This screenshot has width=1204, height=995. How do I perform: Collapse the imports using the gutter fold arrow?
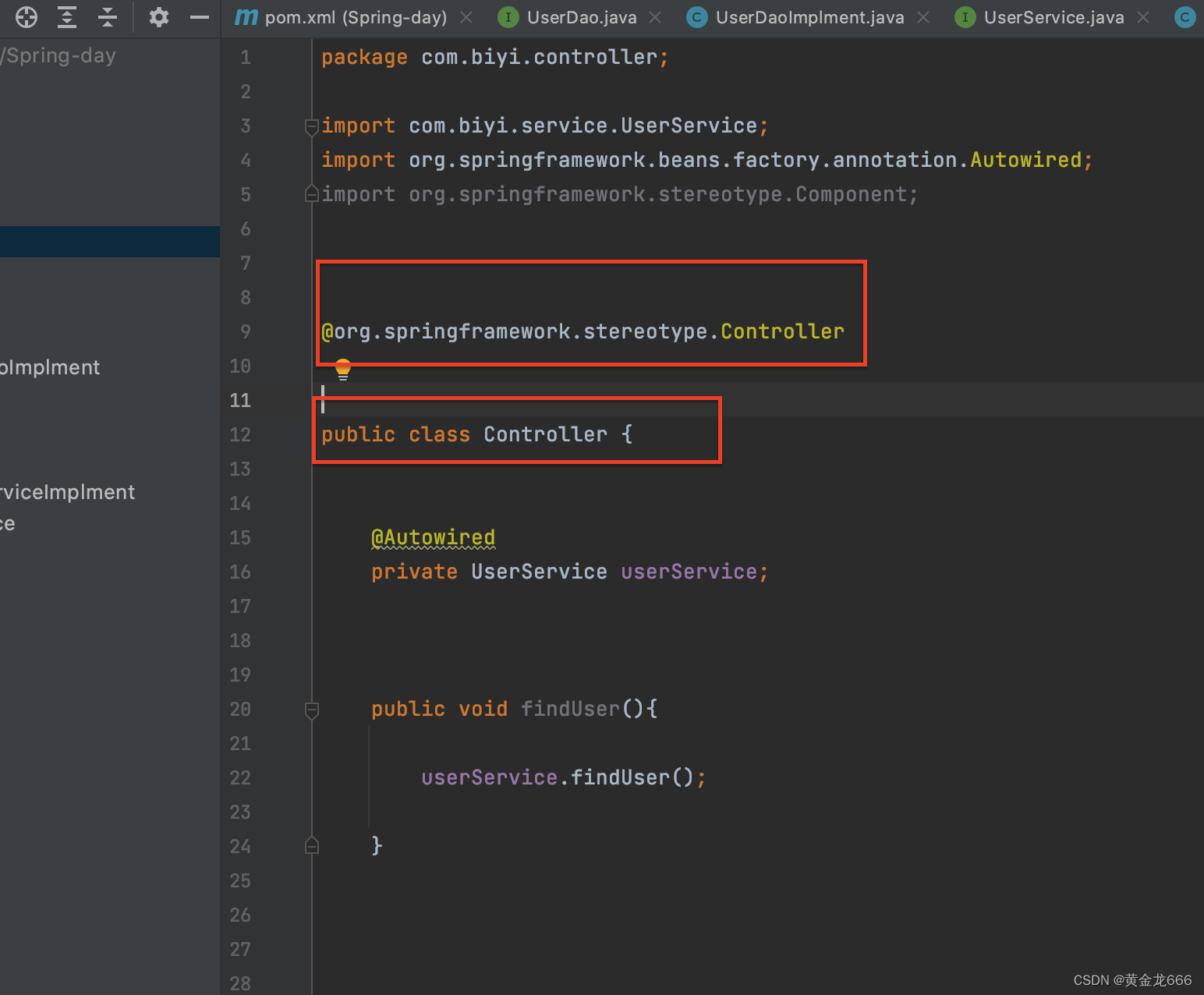311,126
